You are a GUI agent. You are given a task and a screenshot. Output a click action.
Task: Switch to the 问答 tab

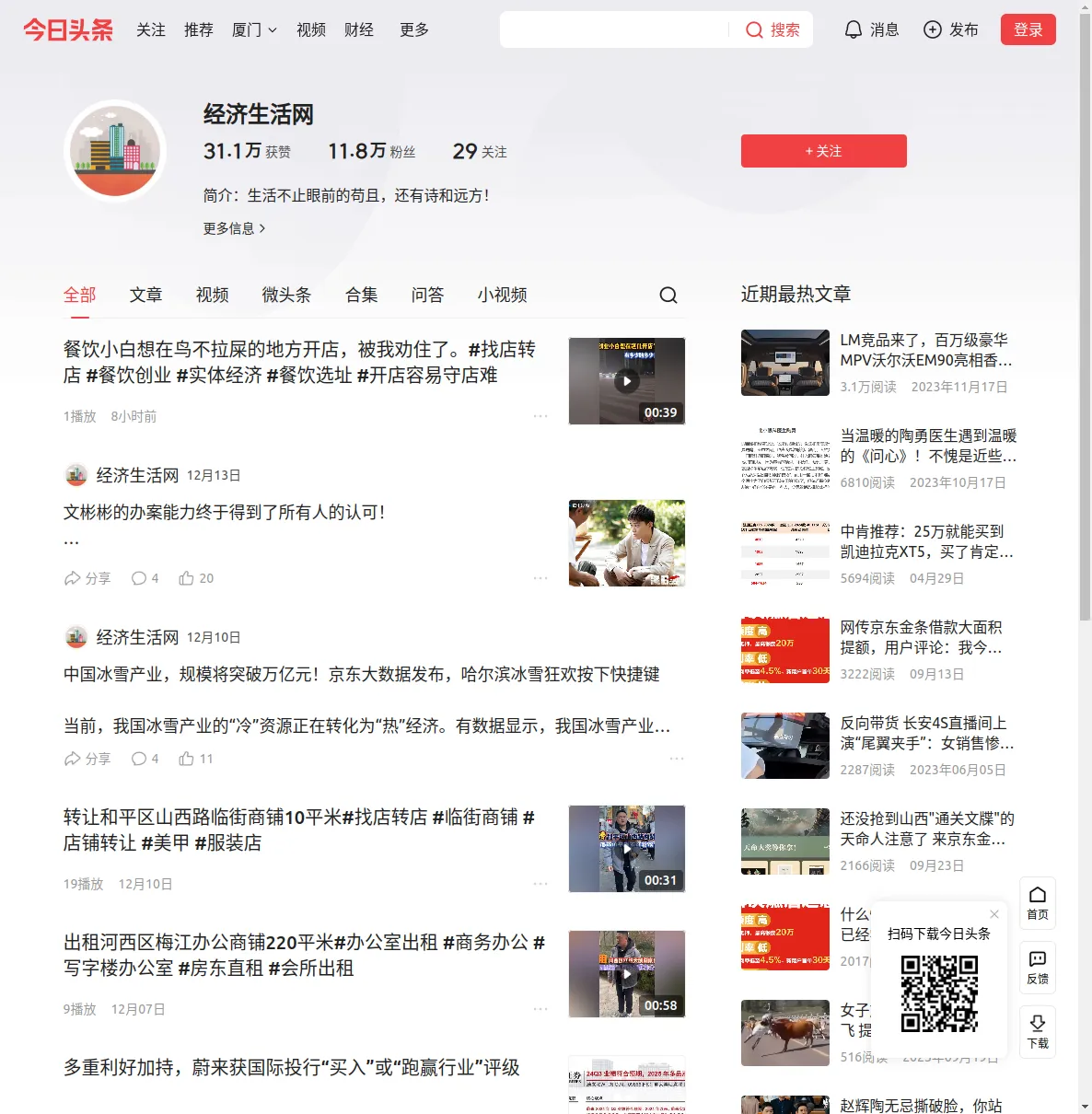click(428, 295)
